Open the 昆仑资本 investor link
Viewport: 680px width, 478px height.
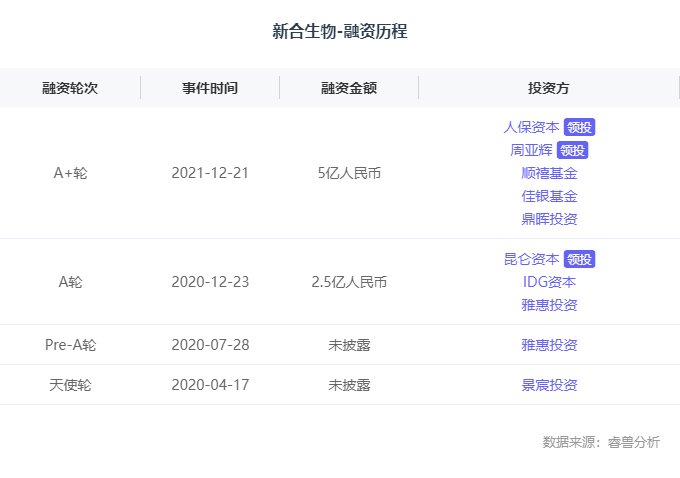(531, 259)
